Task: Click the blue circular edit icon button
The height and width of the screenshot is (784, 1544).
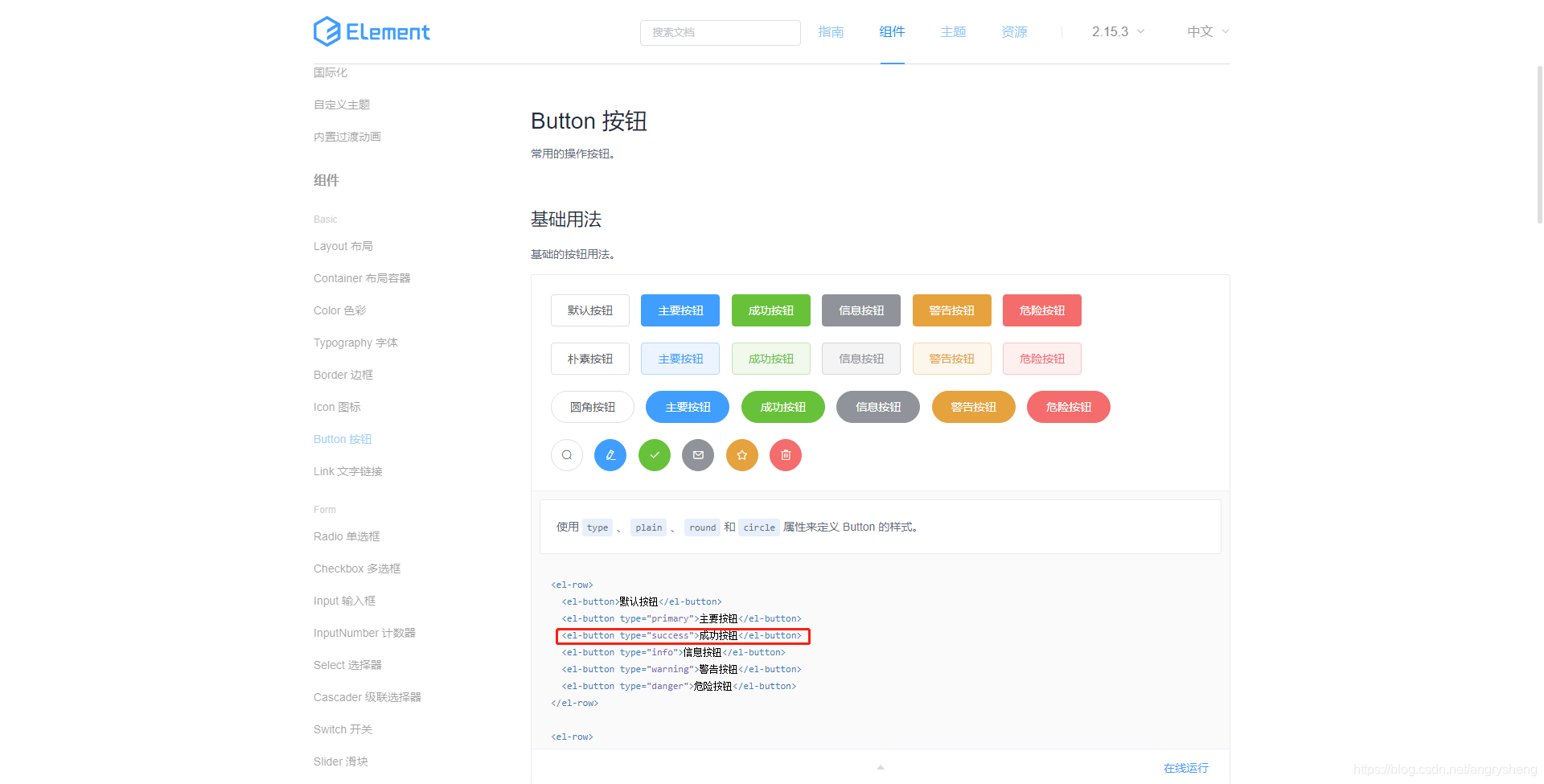Action: (x=610, y=455)
